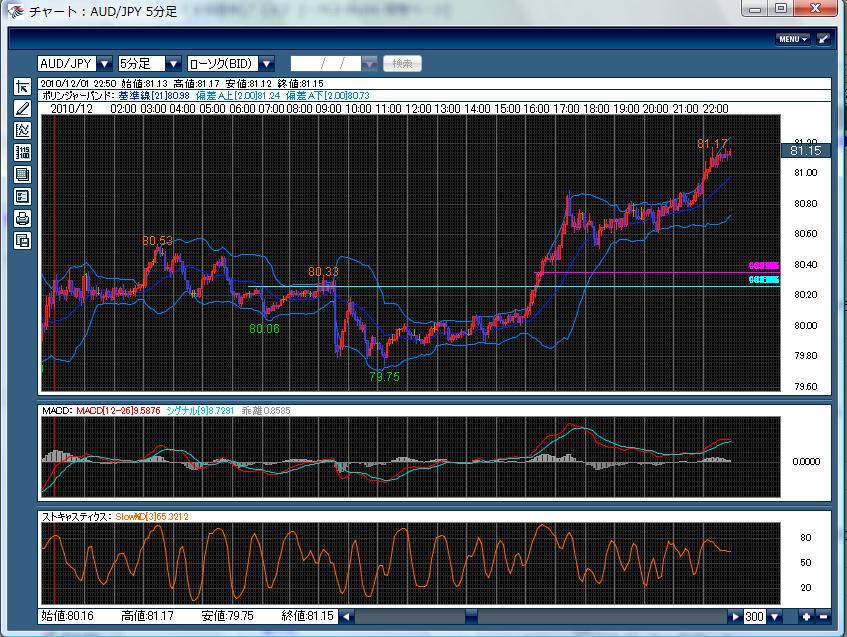Click the ボリンジャーバンド indicator name

[76, 96]
